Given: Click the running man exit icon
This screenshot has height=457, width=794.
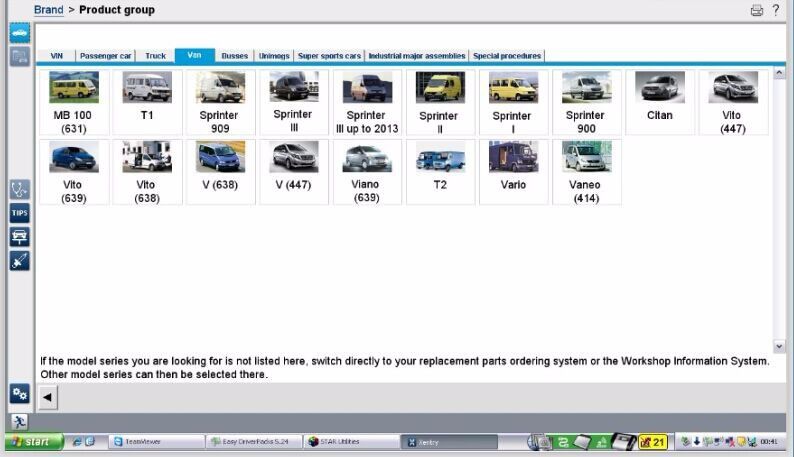Looking at the screenshot, I should (x=20, y=422).
